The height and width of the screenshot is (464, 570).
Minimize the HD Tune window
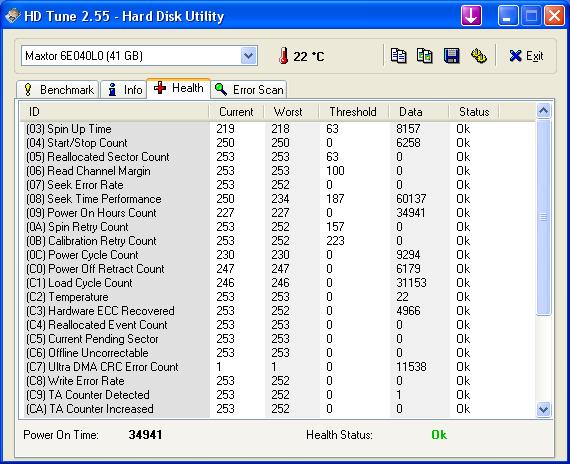(508, 16)
